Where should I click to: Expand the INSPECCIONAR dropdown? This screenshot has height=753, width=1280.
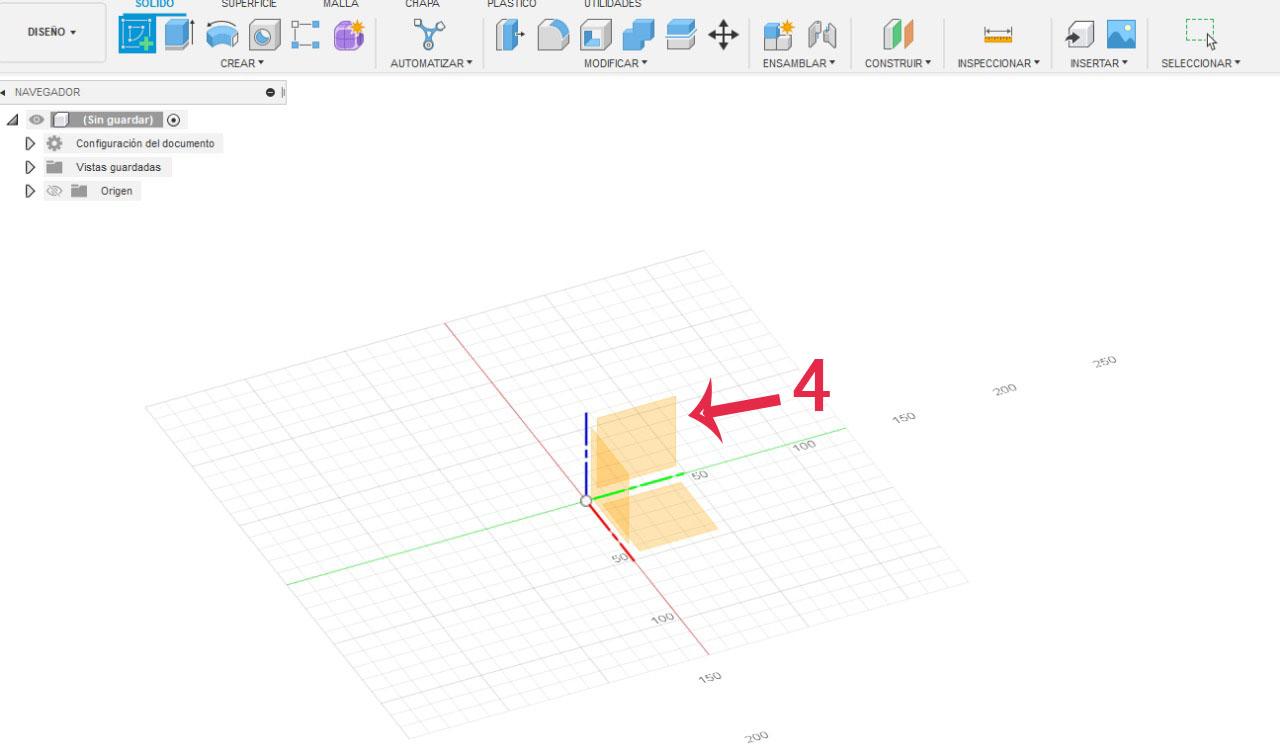[998, 63]
